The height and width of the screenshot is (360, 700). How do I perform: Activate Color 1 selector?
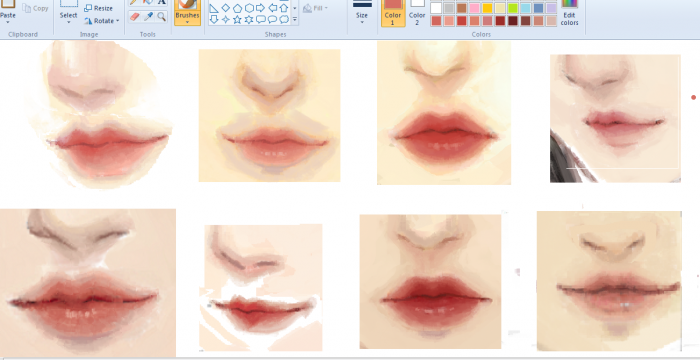coord(393,13)
